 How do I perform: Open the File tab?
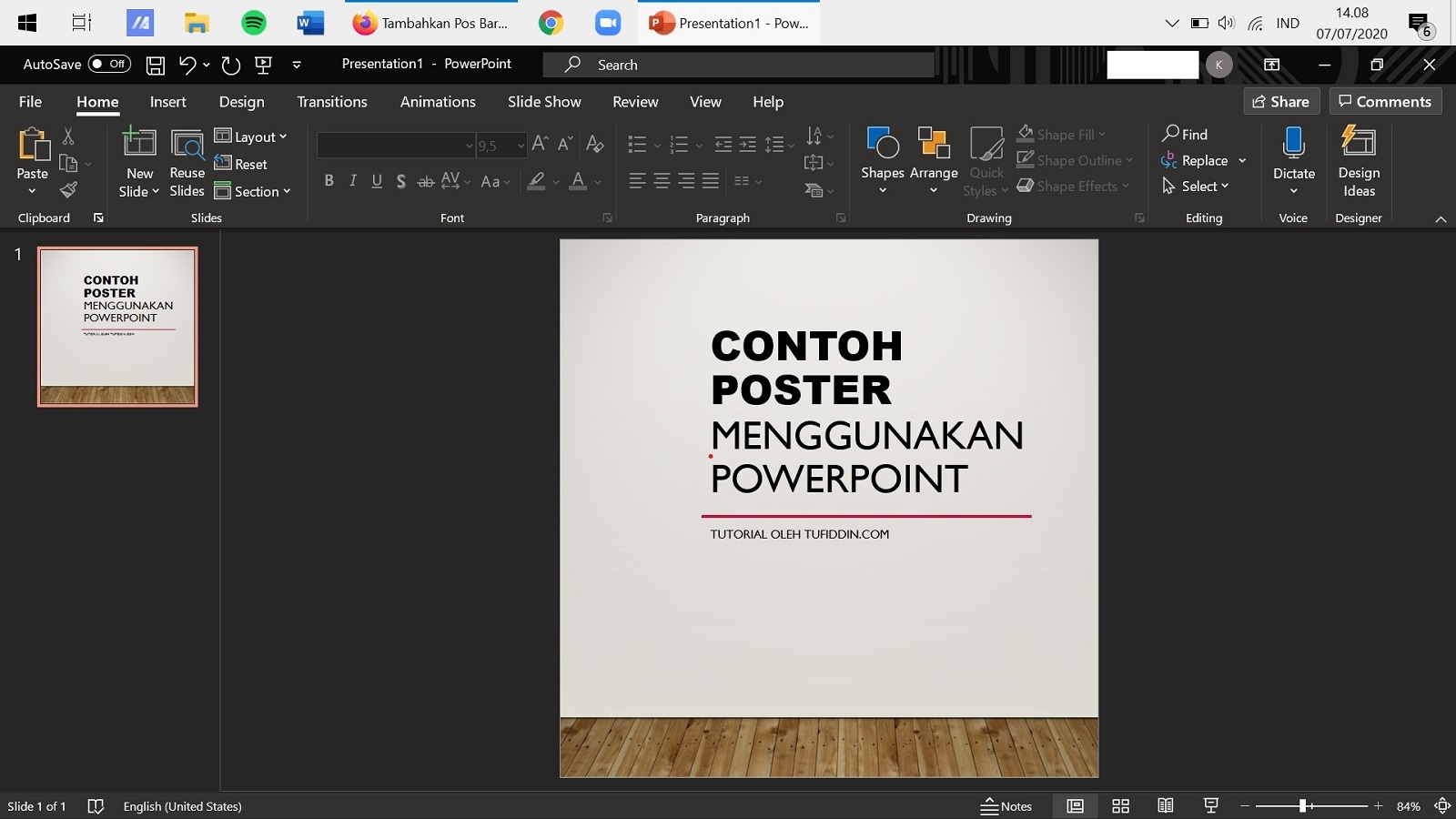(x=30, y=102)
